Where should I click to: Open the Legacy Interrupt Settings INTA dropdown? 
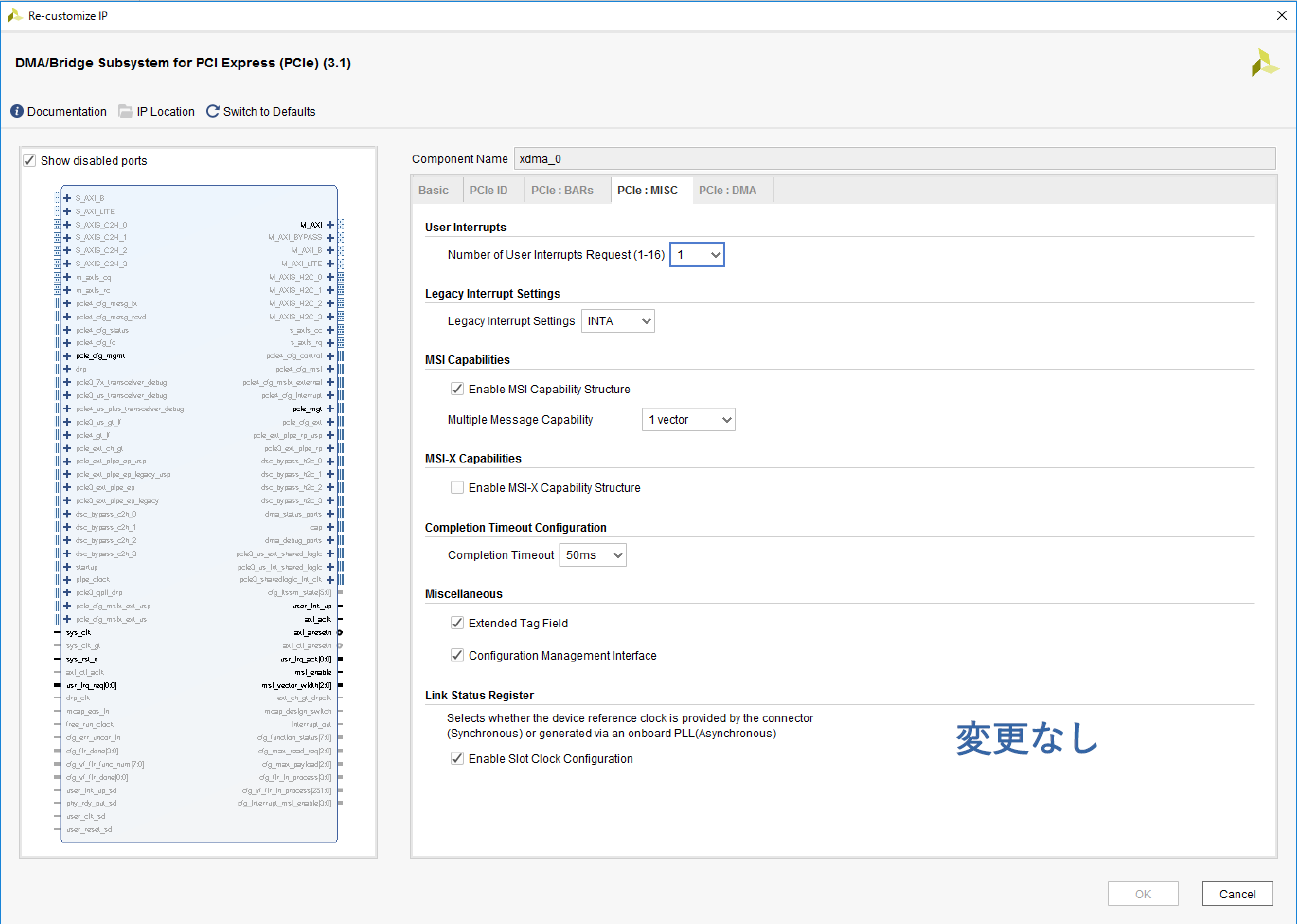tap(618, 321)
